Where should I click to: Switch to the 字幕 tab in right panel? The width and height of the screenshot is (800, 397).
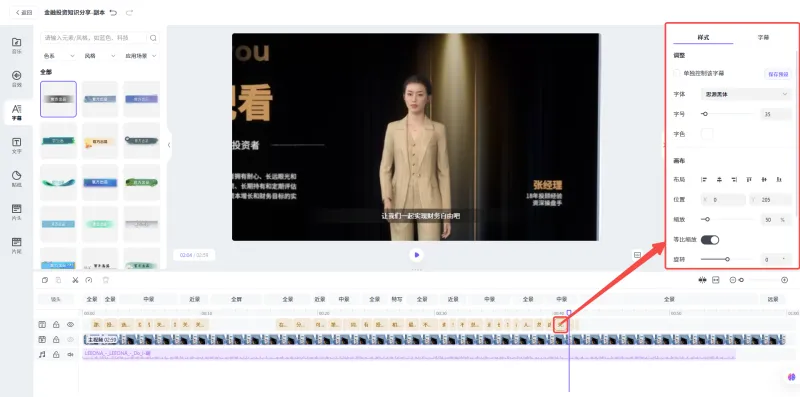[763, 37]
